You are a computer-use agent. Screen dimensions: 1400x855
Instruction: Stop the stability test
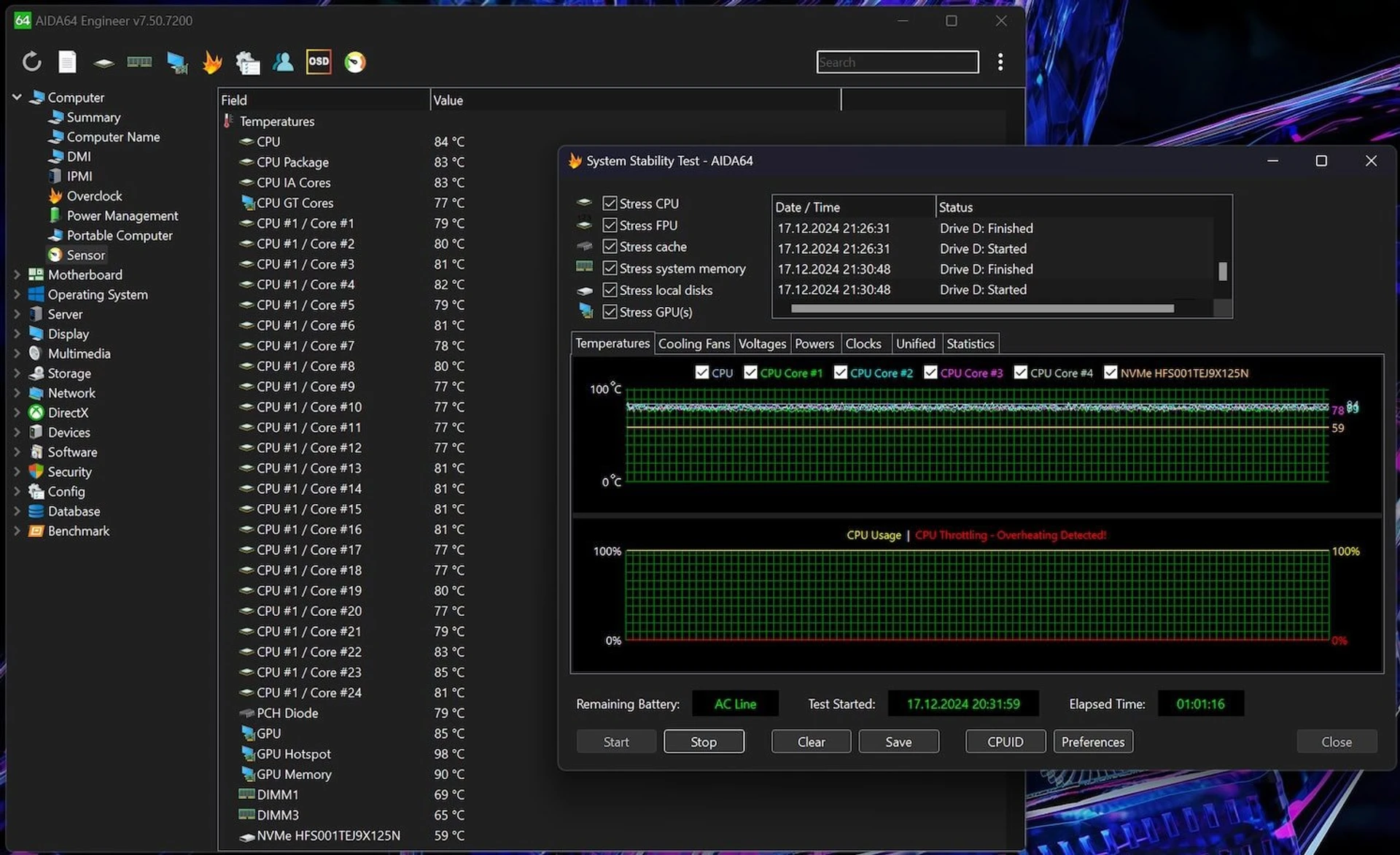point(704,742)
